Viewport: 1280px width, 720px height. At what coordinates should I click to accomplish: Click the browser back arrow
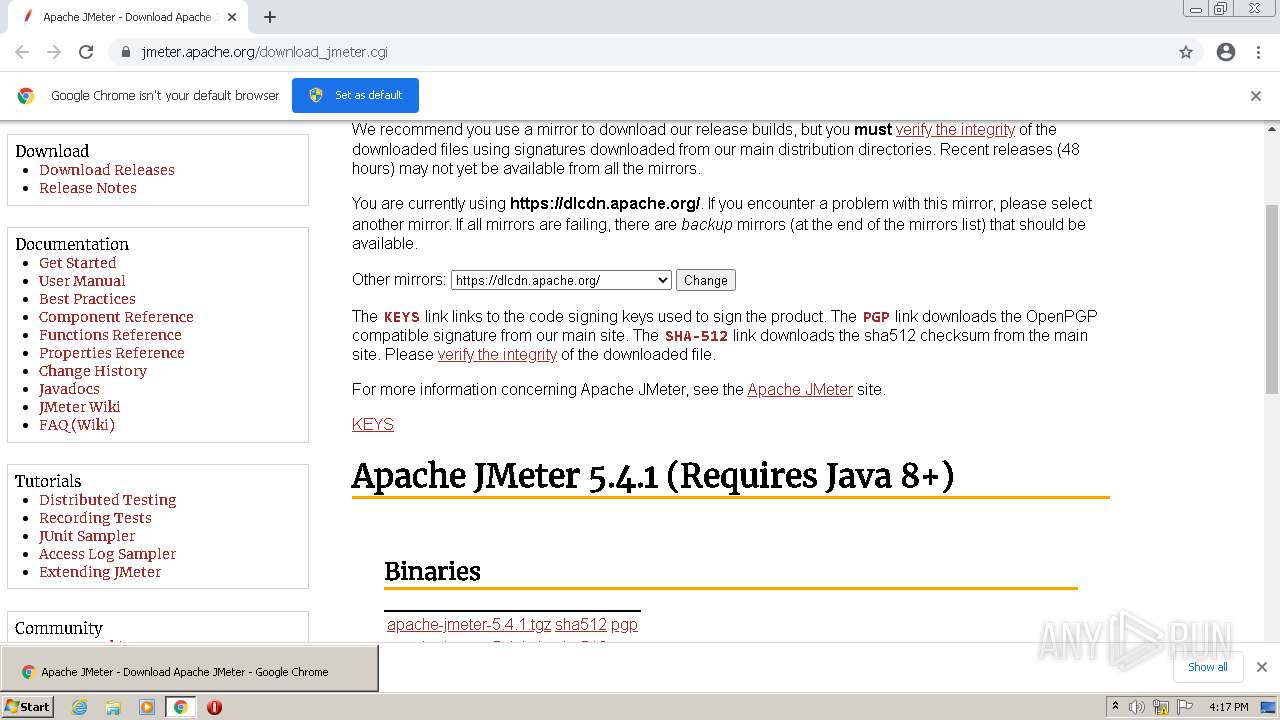22,52
